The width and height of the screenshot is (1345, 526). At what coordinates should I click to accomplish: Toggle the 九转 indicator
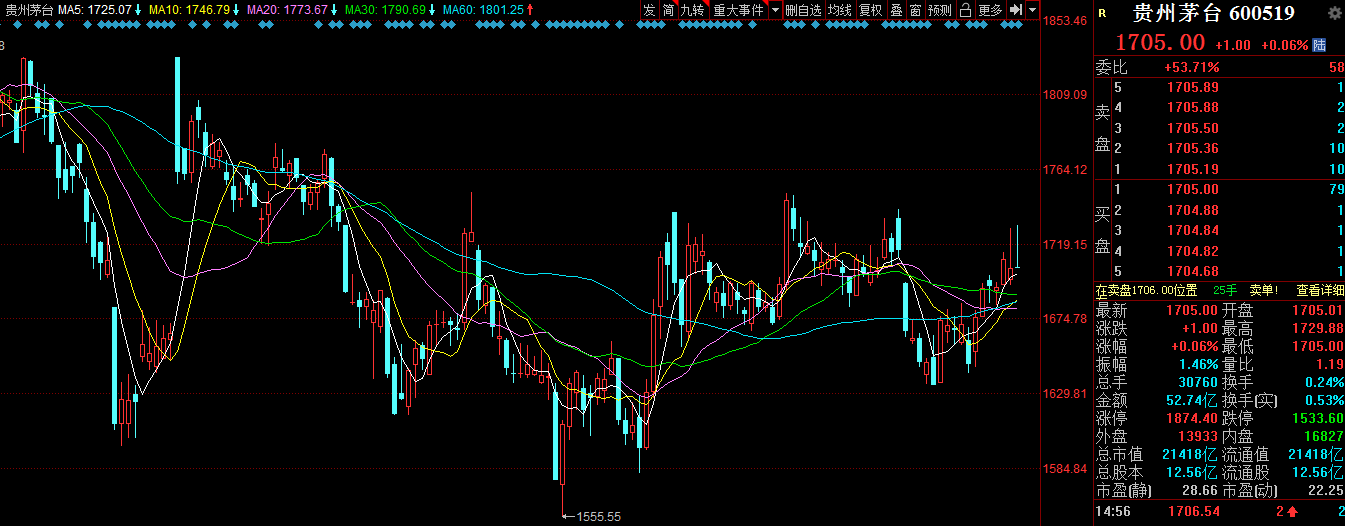click(692, 10)
